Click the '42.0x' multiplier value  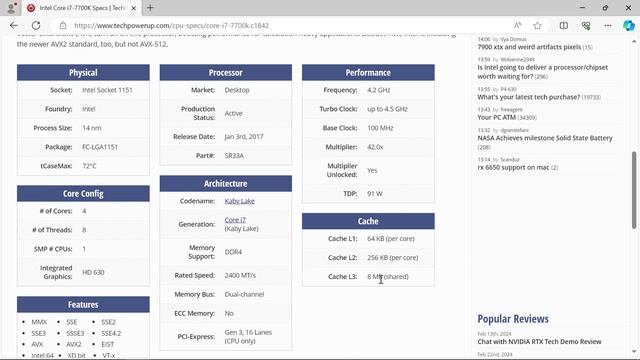click(x=375, y=147)
